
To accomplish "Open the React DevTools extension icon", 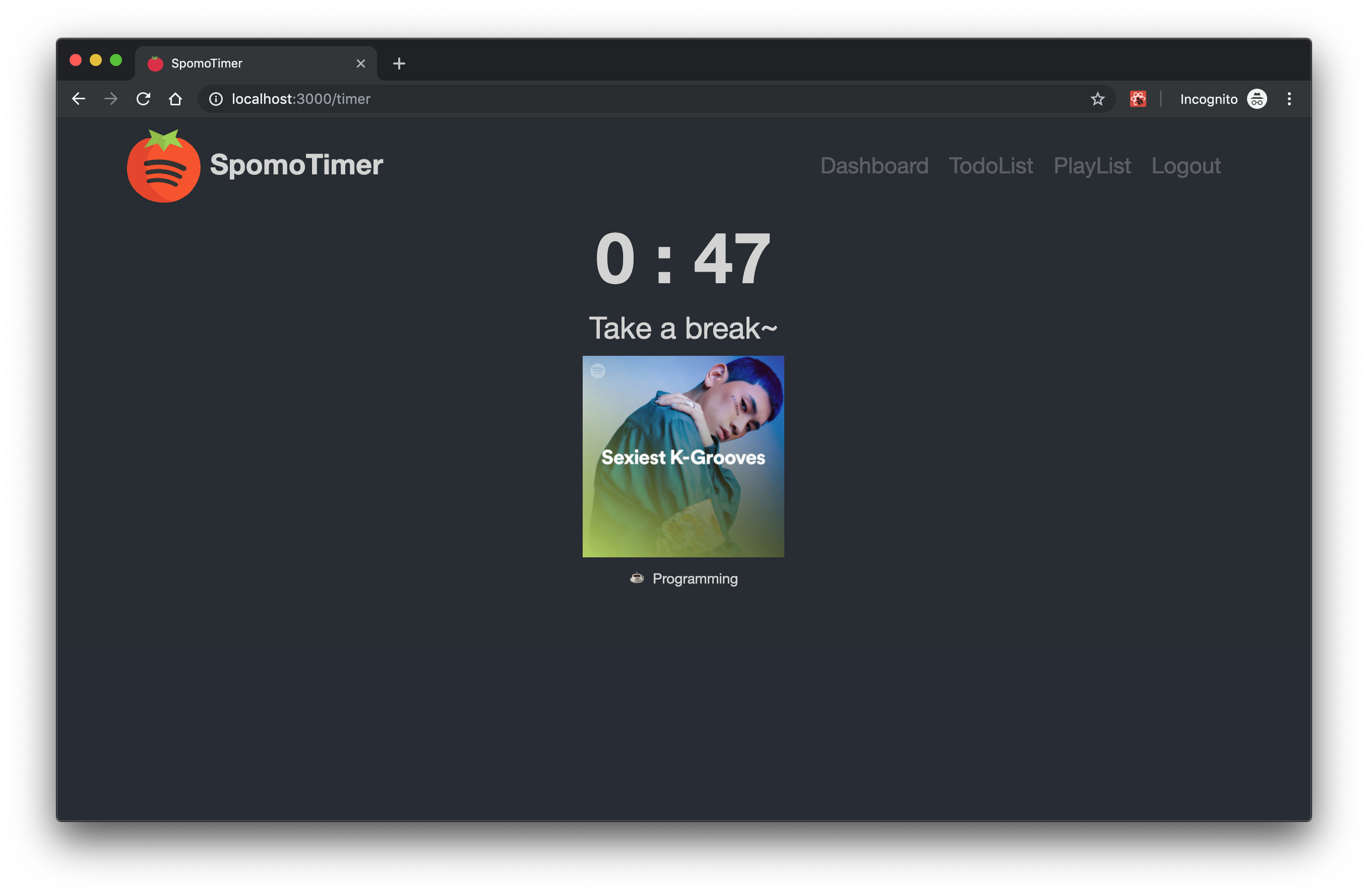I will coord(1138,99).
